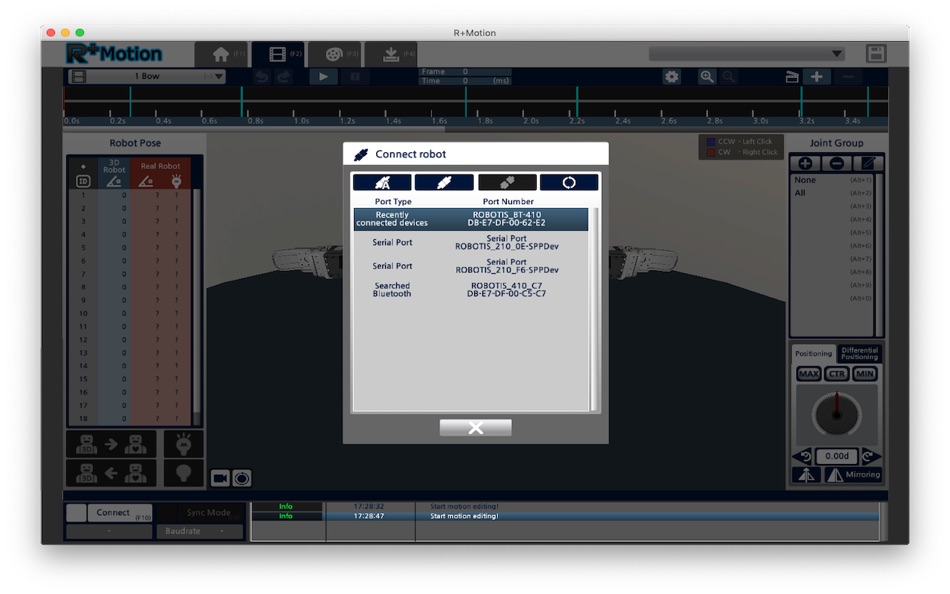Open the film reel tab (F3)
Screen dimensions: 950x594
(x=334, y=55)
